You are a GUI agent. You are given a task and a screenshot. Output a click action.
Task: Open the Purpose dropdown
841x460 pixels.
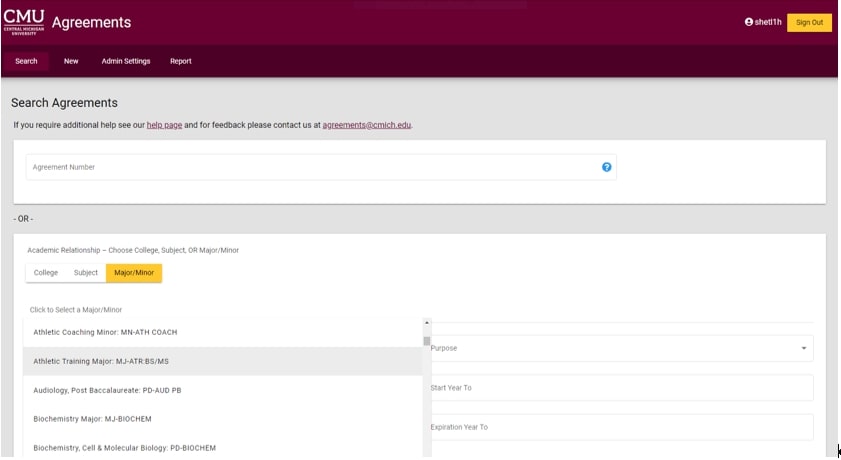[x=621, y=348]
